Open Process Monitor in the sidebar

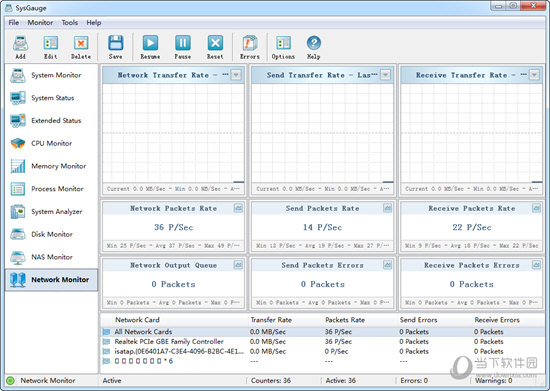[51, 189]
